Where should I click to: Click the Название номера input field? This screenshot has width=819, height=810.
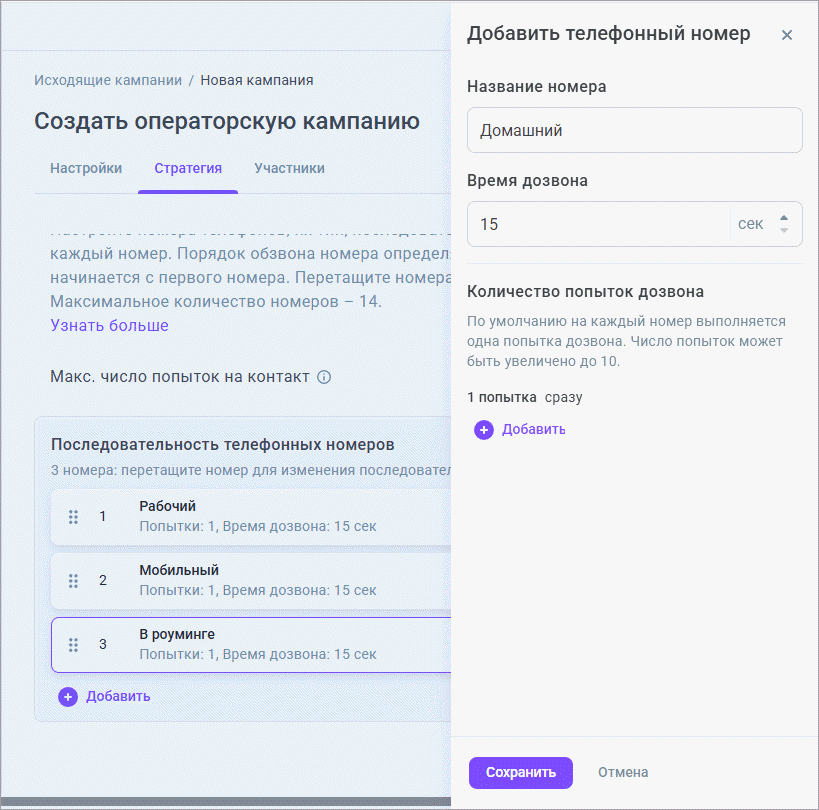click(634, 130)
